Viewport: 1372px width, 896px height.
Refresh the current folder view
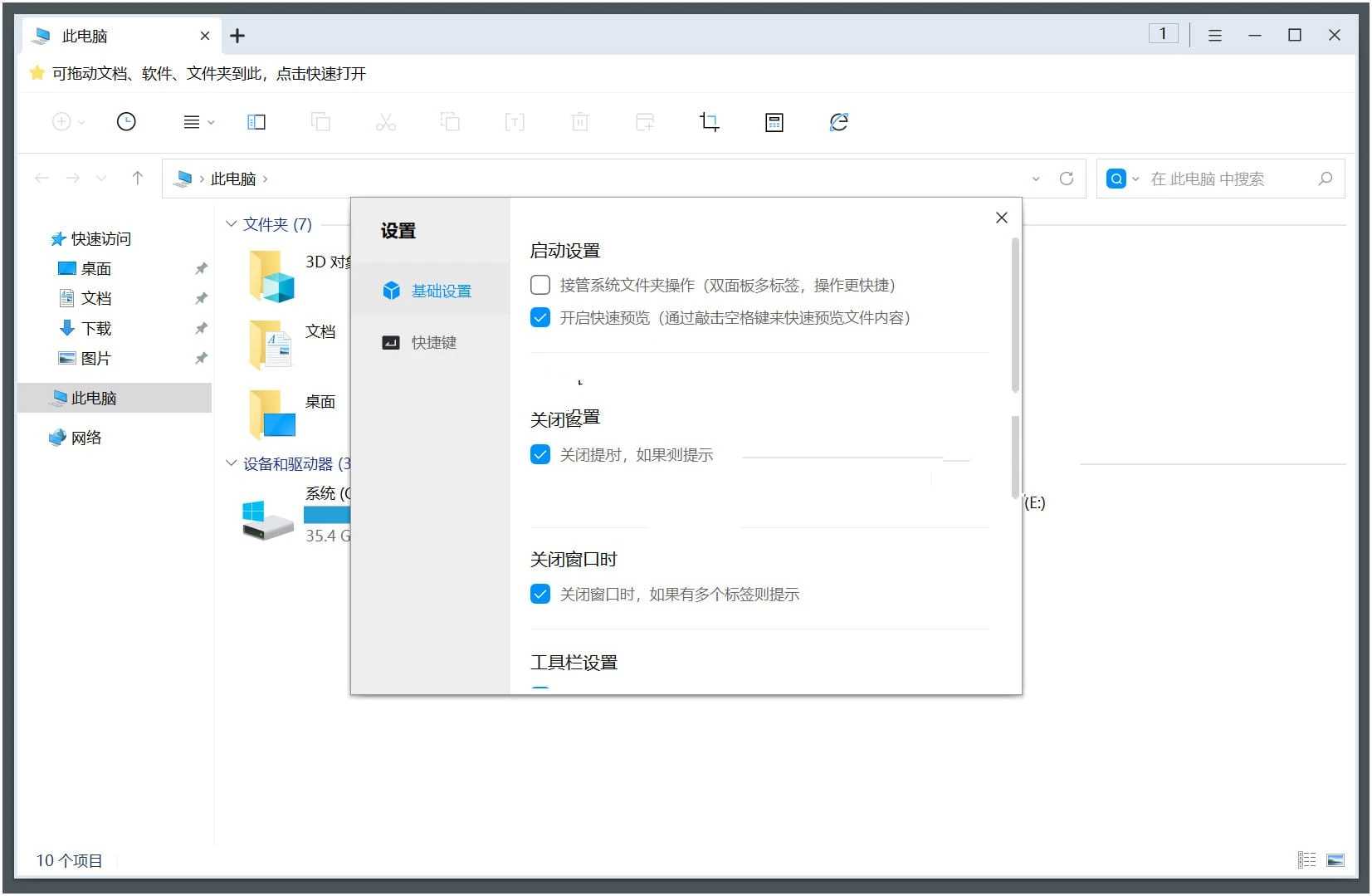(1067, 178)
